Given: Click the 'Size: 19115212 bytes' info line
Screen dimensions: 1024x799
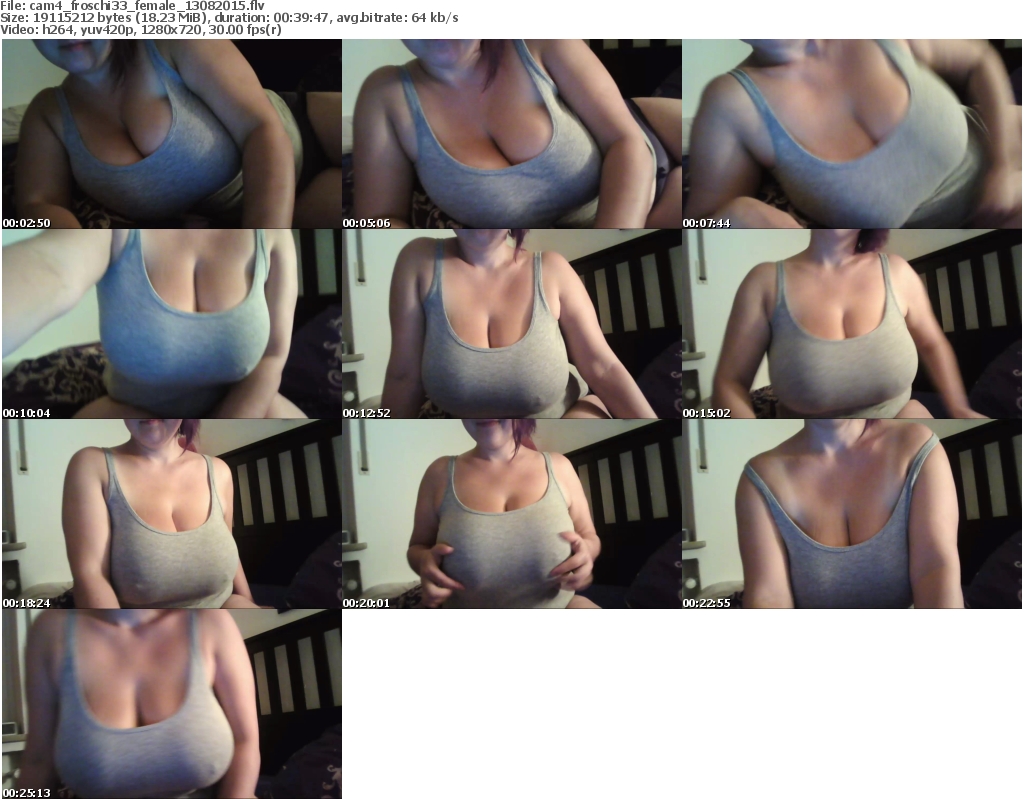Looking at the screenshot, I should coord(229,18).
